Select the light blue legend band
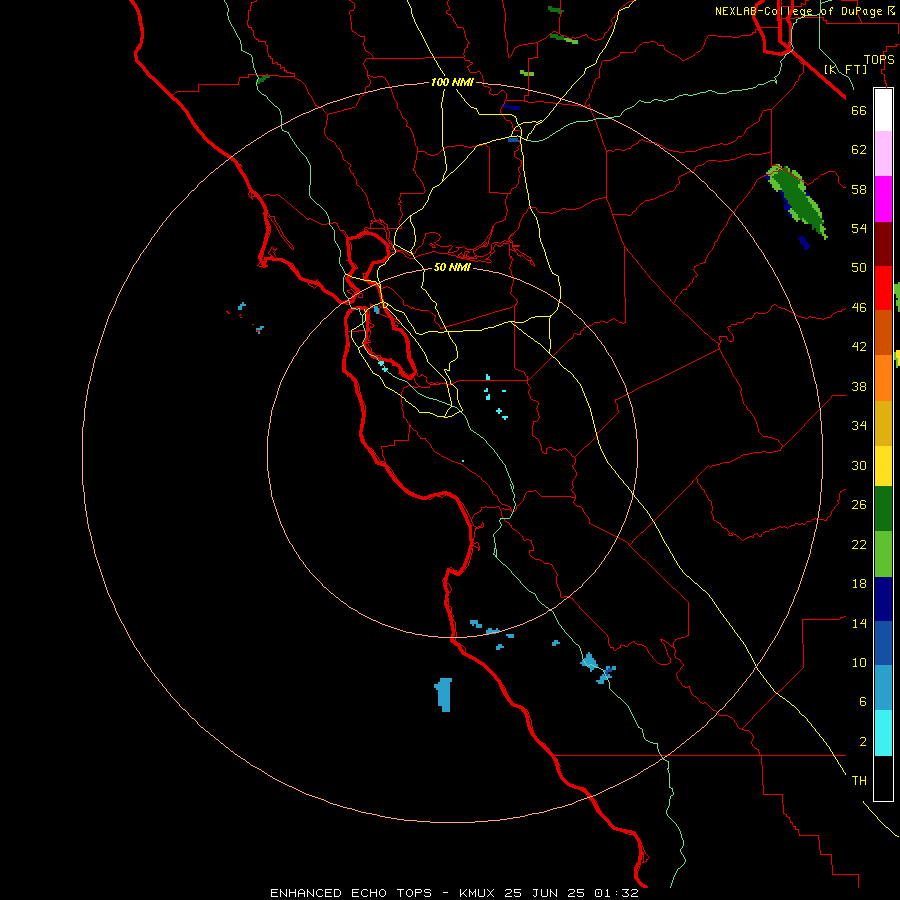Screen dimensions: 900x900 [883, 688]
